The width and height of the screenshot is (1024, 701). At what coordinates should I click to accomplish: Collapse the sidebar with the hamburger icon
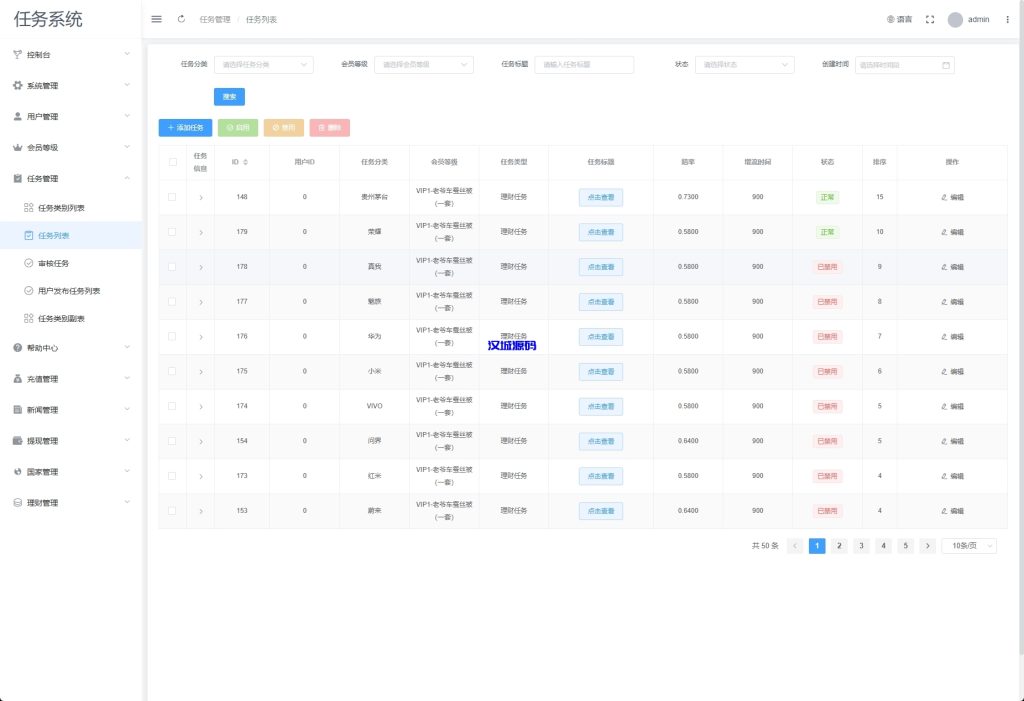[x=156, y=19]
